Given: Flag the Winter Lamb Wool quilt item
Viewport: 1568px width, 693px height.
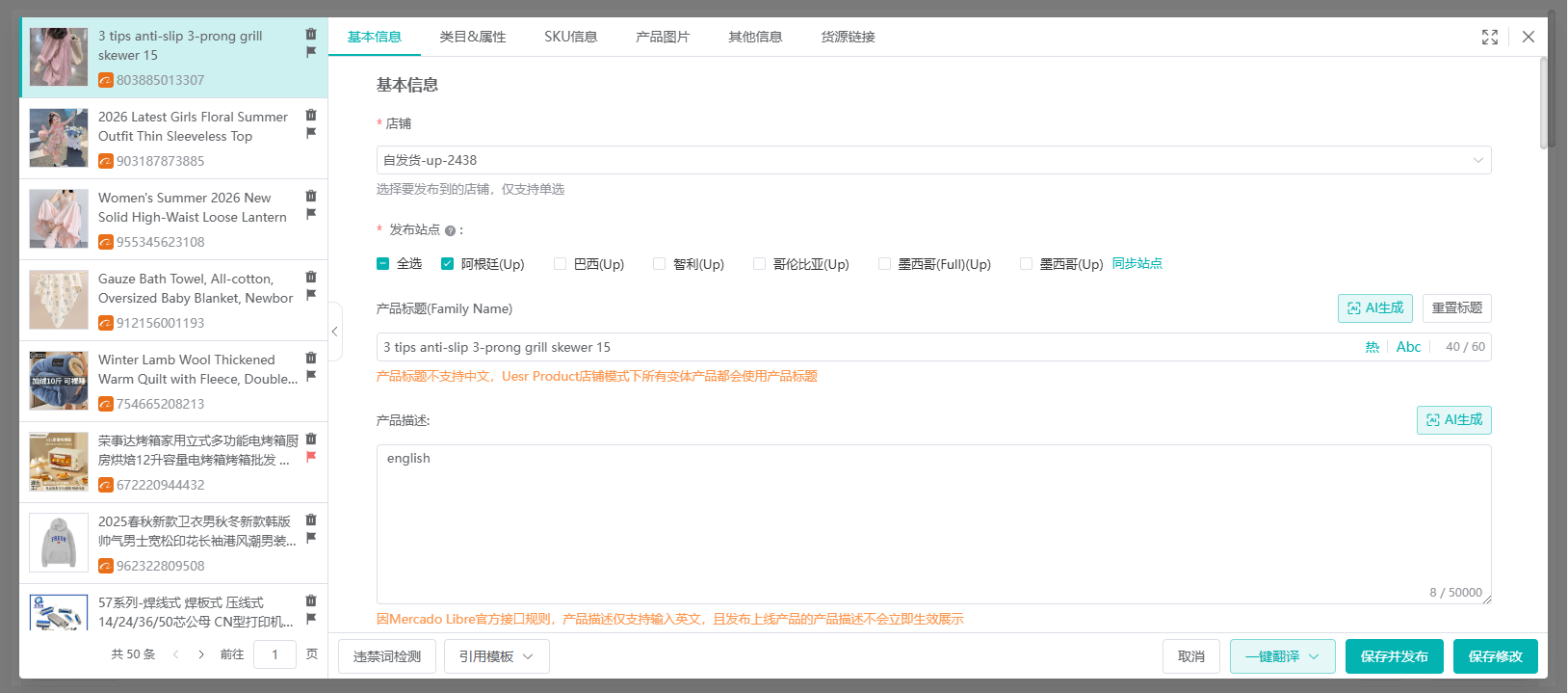Looking at the screenshot, I should click(x=311, y=376).
